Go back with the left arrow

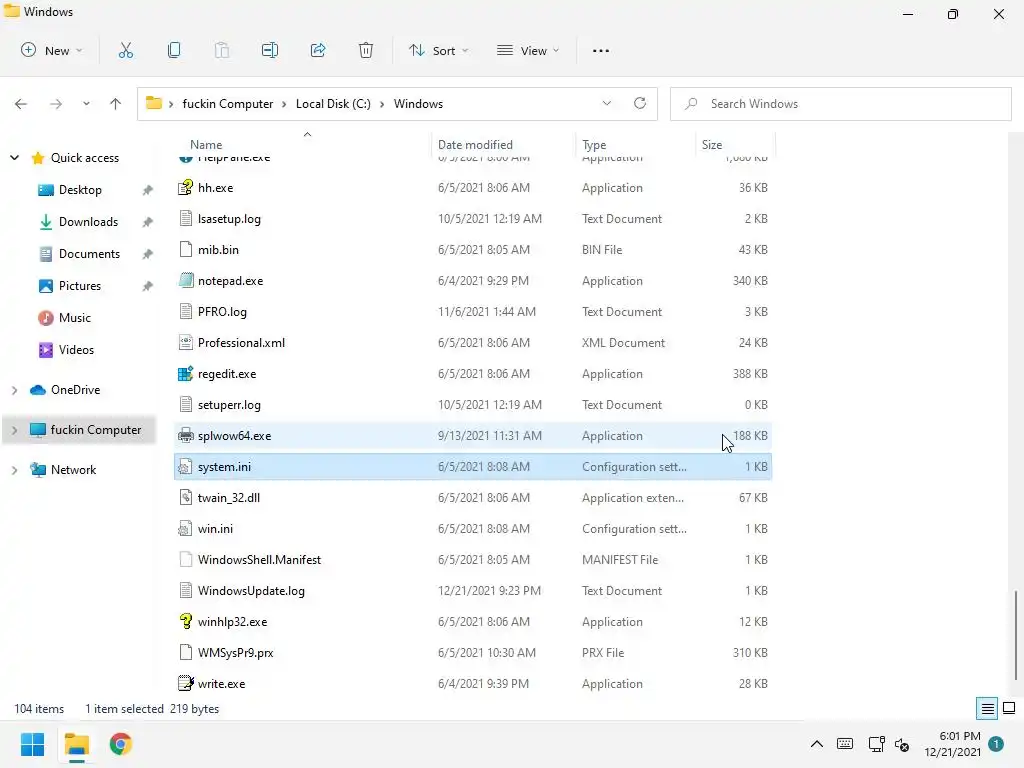(21, 104)
